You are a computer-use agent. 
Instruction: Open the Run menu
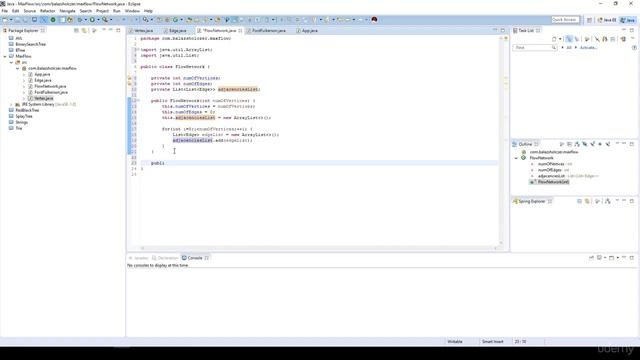[x=116, y=11]
